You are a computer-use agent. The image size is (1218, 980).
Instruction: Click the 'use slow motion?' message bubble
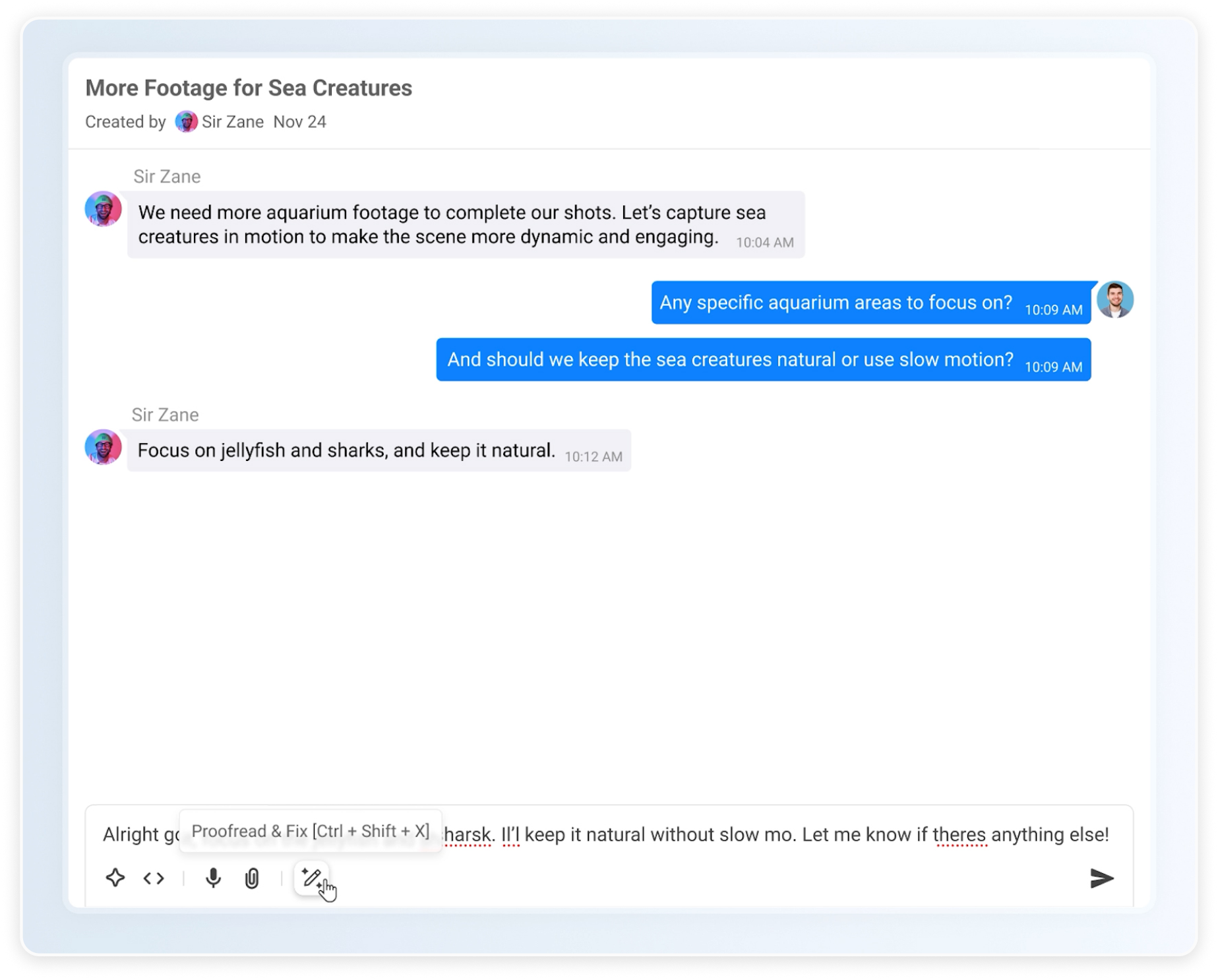tap(730, 360)
